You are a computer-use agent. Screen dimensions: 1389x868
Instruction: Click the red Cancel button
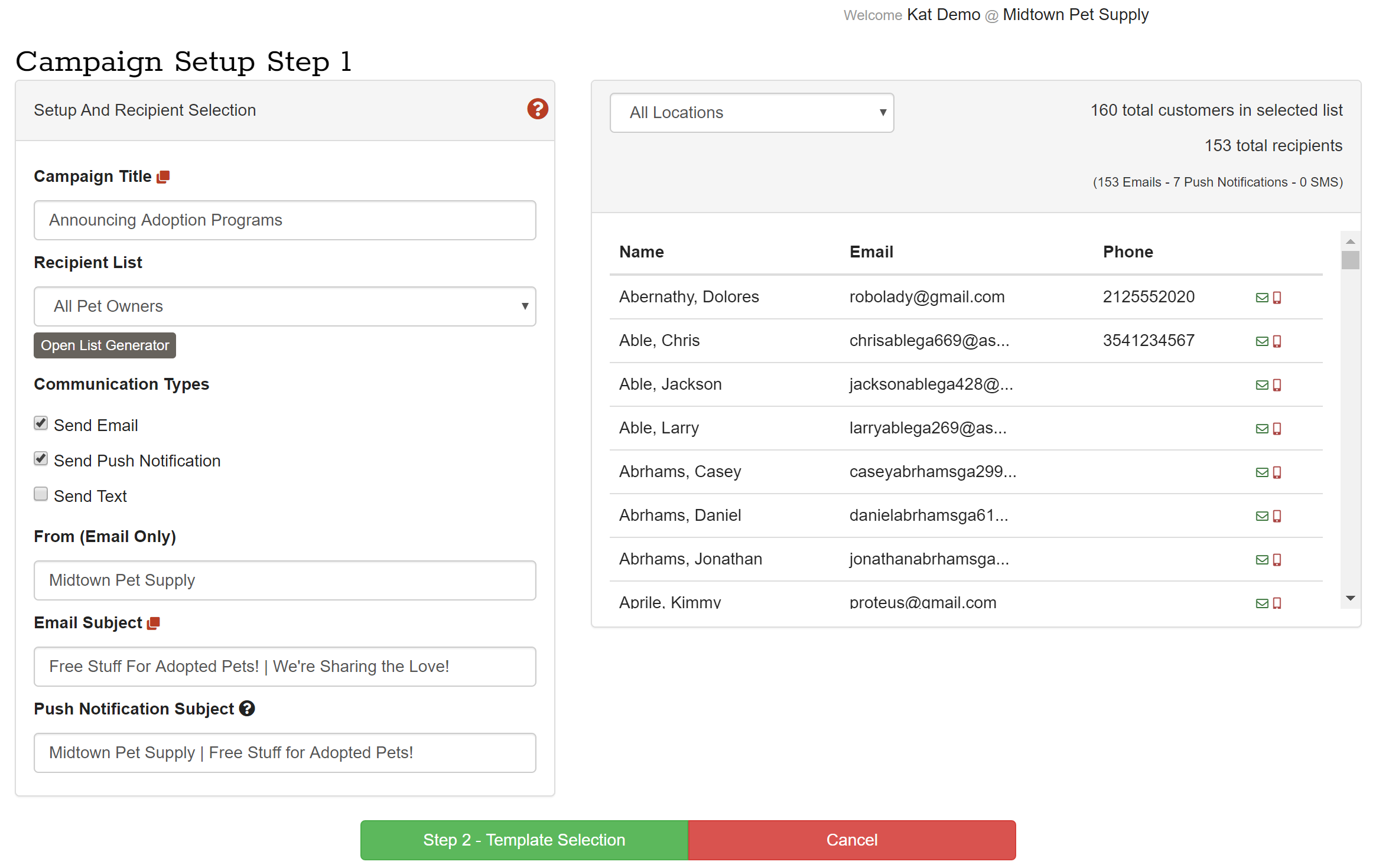point(851,840)
